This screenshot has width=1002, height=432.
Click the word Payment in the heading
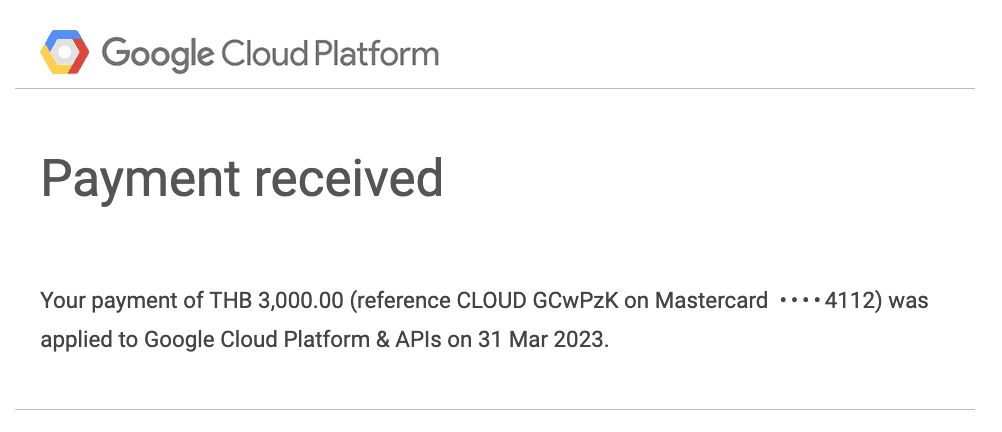coord(141,179)
